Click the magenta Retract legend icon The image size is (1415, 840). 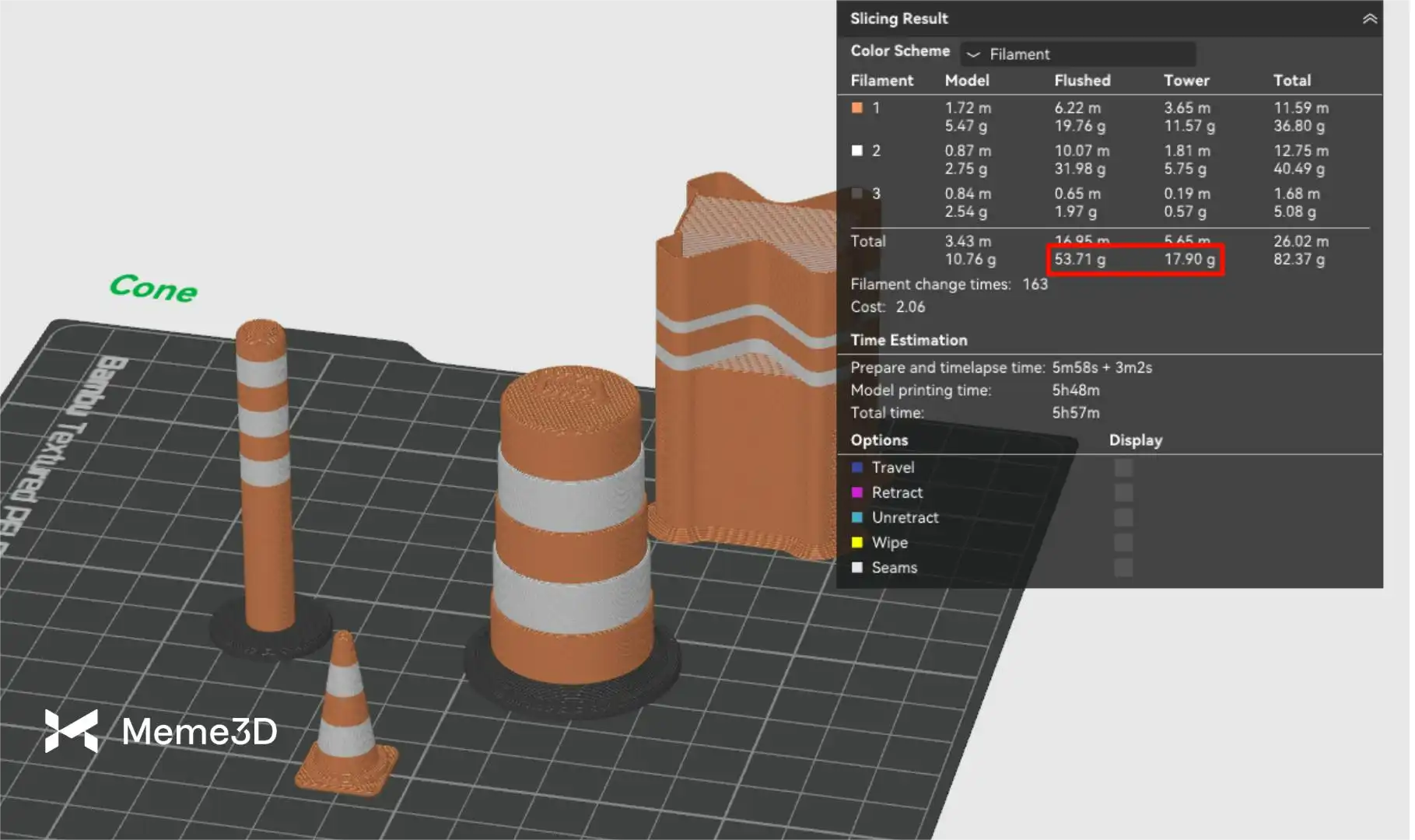856,492
